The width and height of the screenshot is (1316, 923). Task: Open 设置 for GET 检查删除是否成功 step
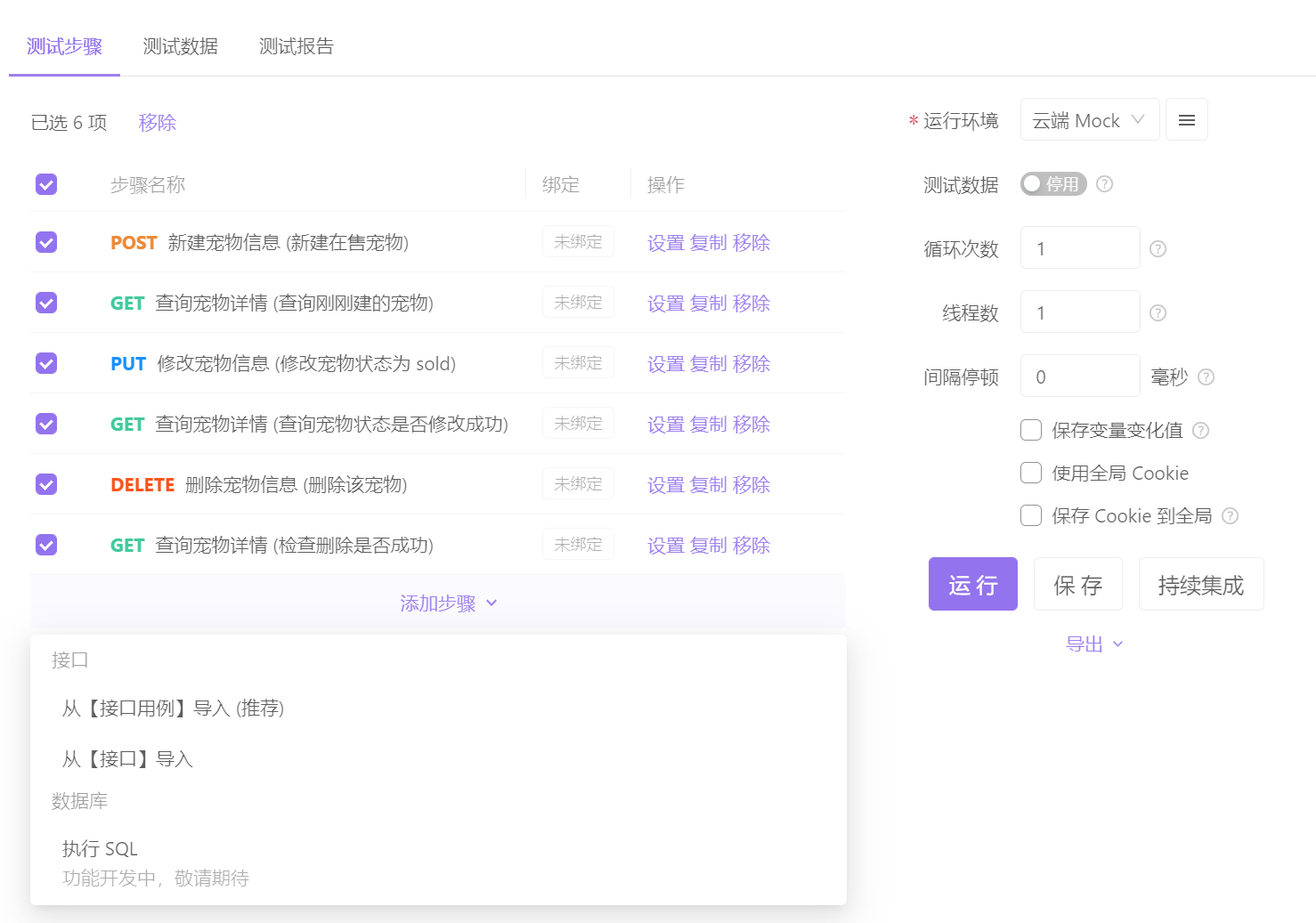[x=666, y=546]
